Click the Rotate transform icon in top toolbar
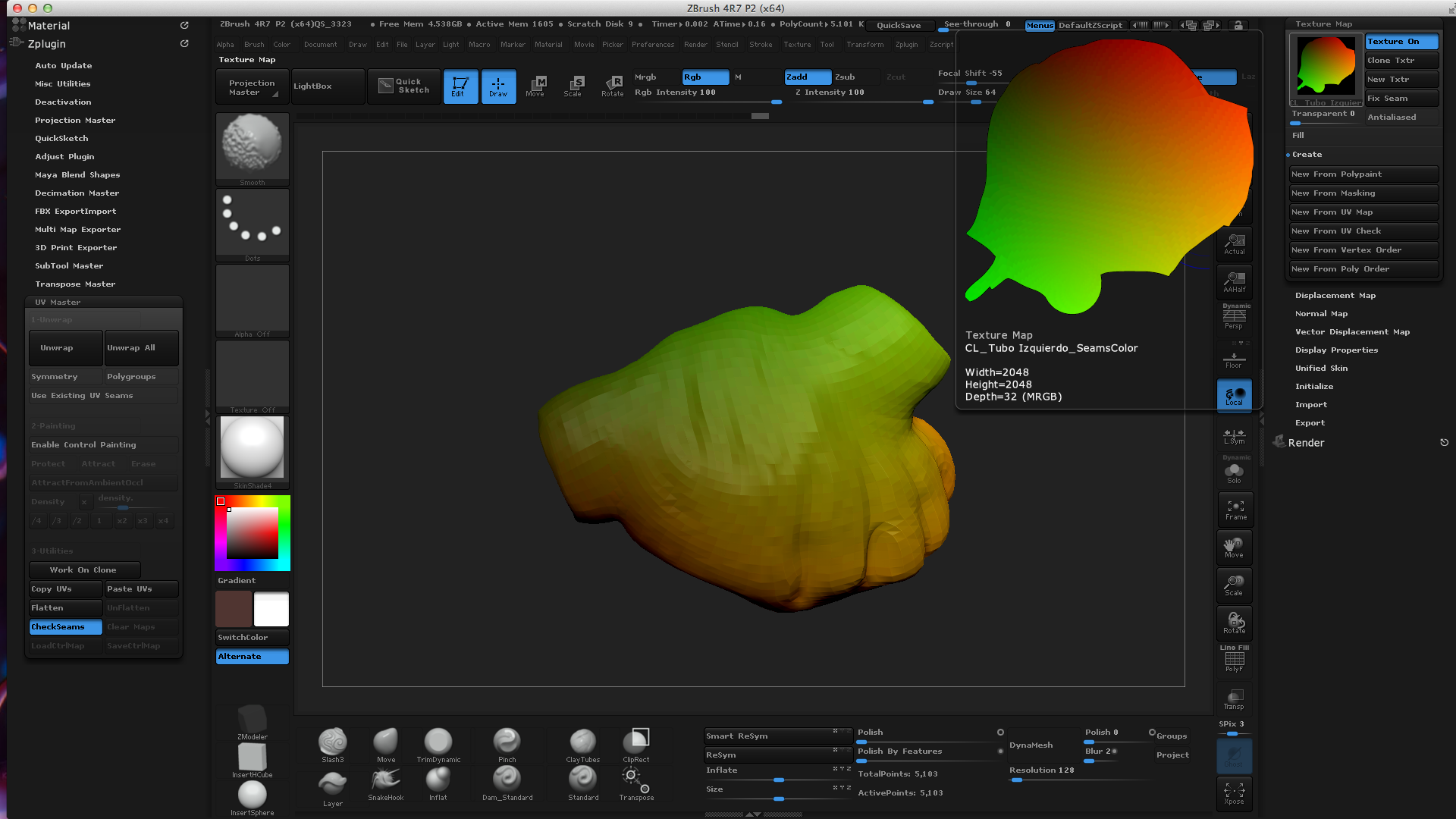 [612, 86]
